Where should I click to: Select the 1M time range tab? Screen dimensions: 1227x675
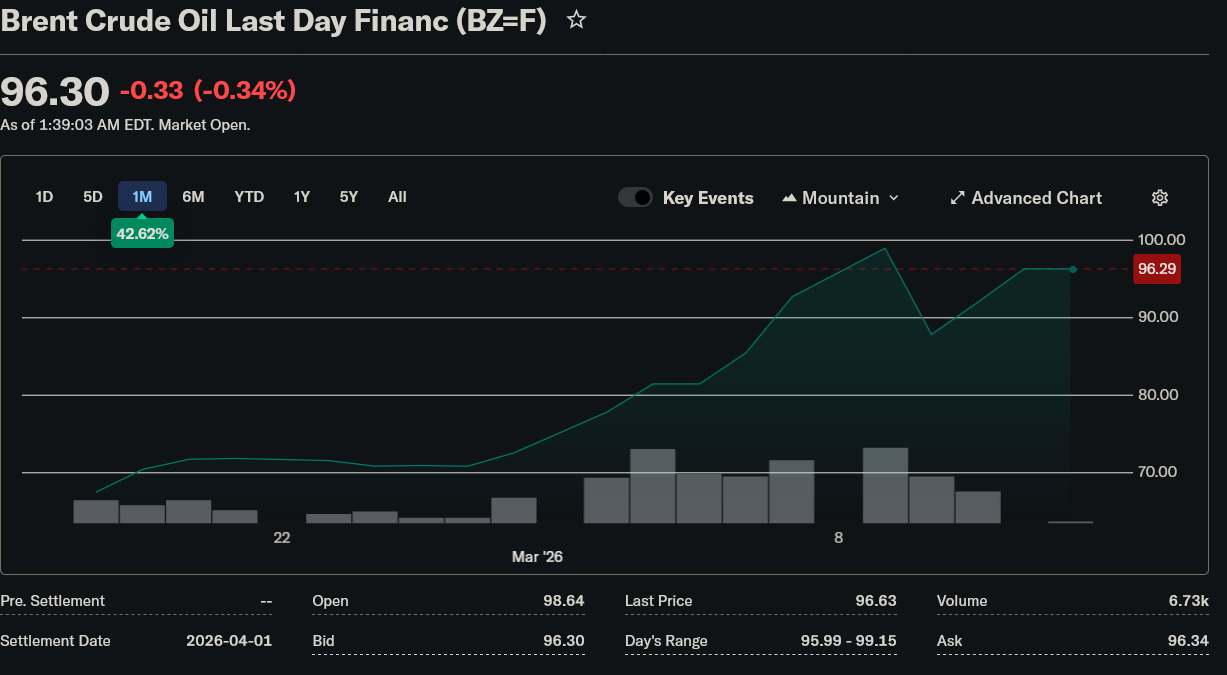click(x=142, y=197)
